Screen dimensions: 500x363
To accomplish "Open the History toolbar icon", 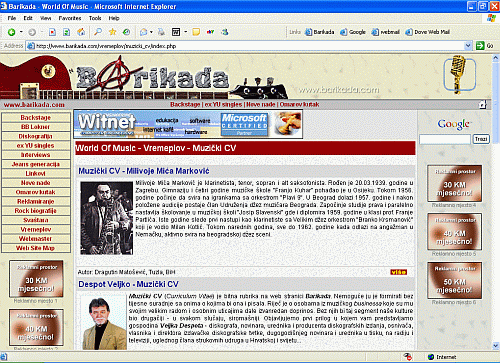I will point(126,32).
